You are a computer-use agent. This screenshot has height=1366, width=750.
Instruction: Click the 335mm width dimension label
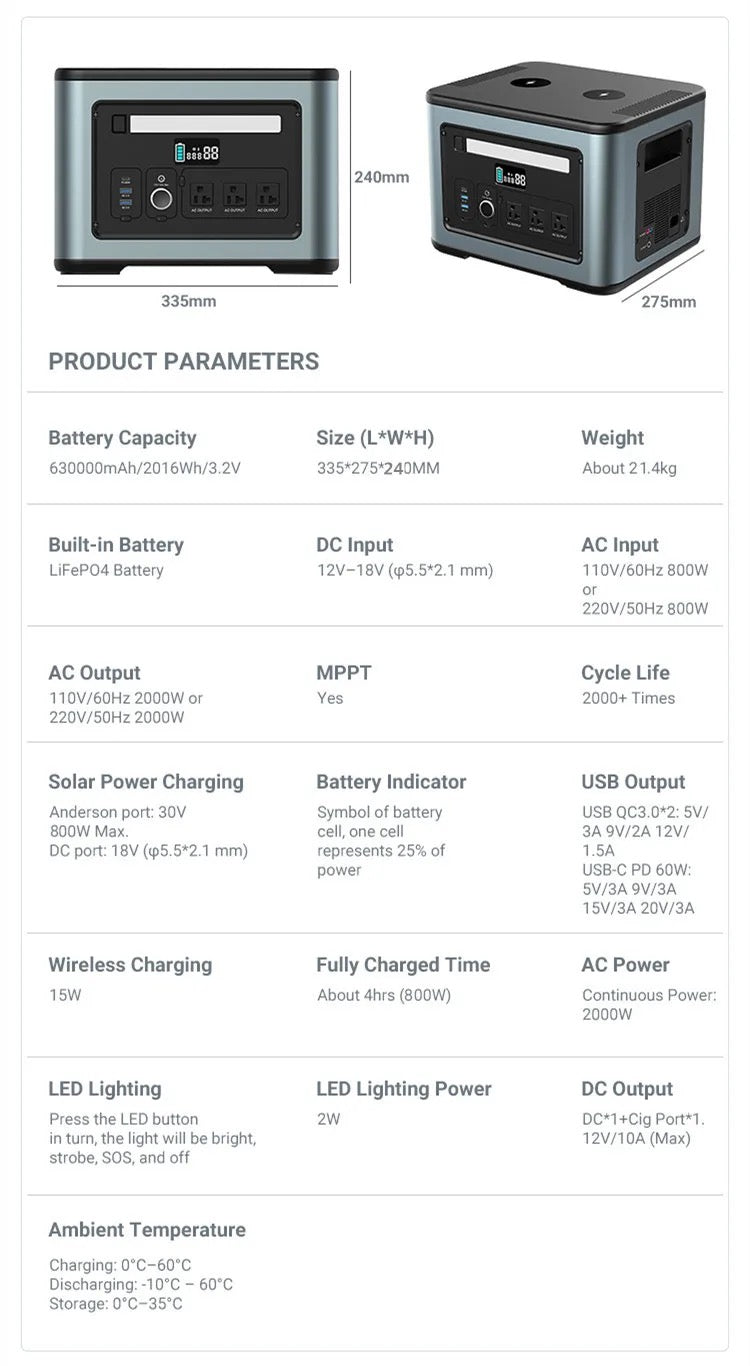(188, 301)
